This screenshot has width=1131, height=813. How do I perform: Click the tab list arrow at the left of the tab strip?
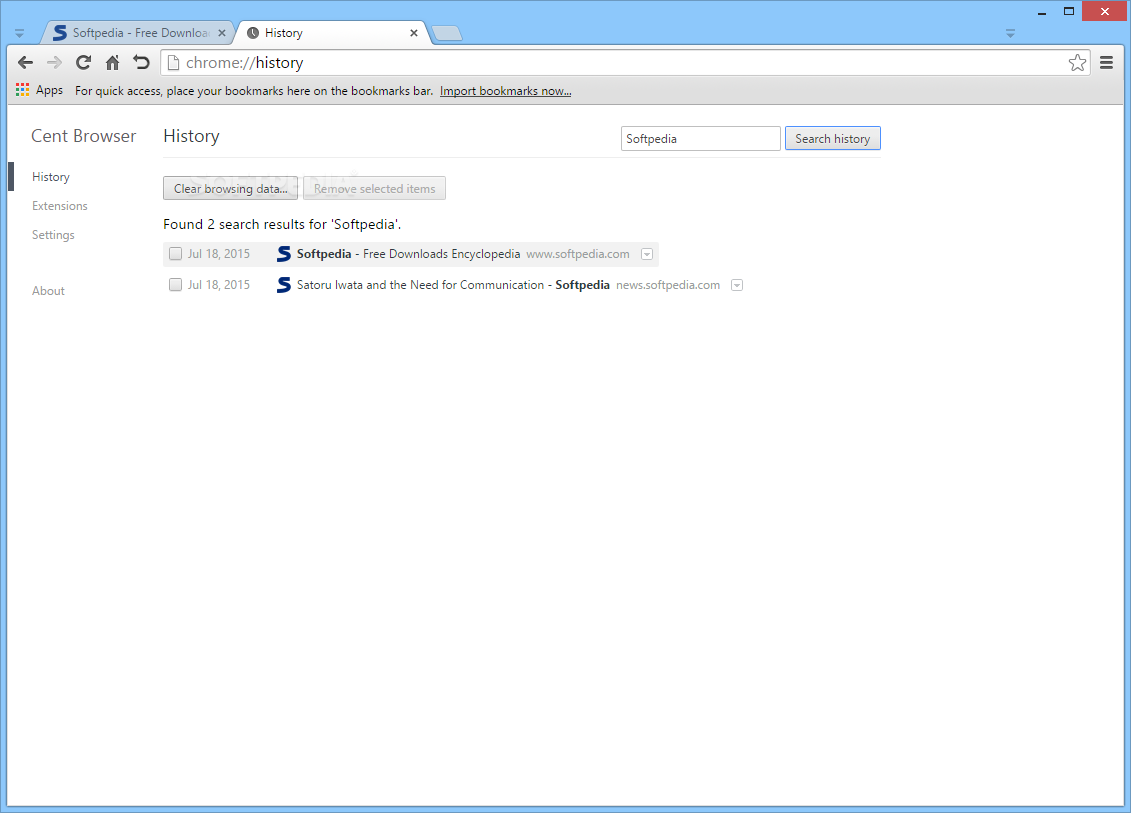coord(19,33)
